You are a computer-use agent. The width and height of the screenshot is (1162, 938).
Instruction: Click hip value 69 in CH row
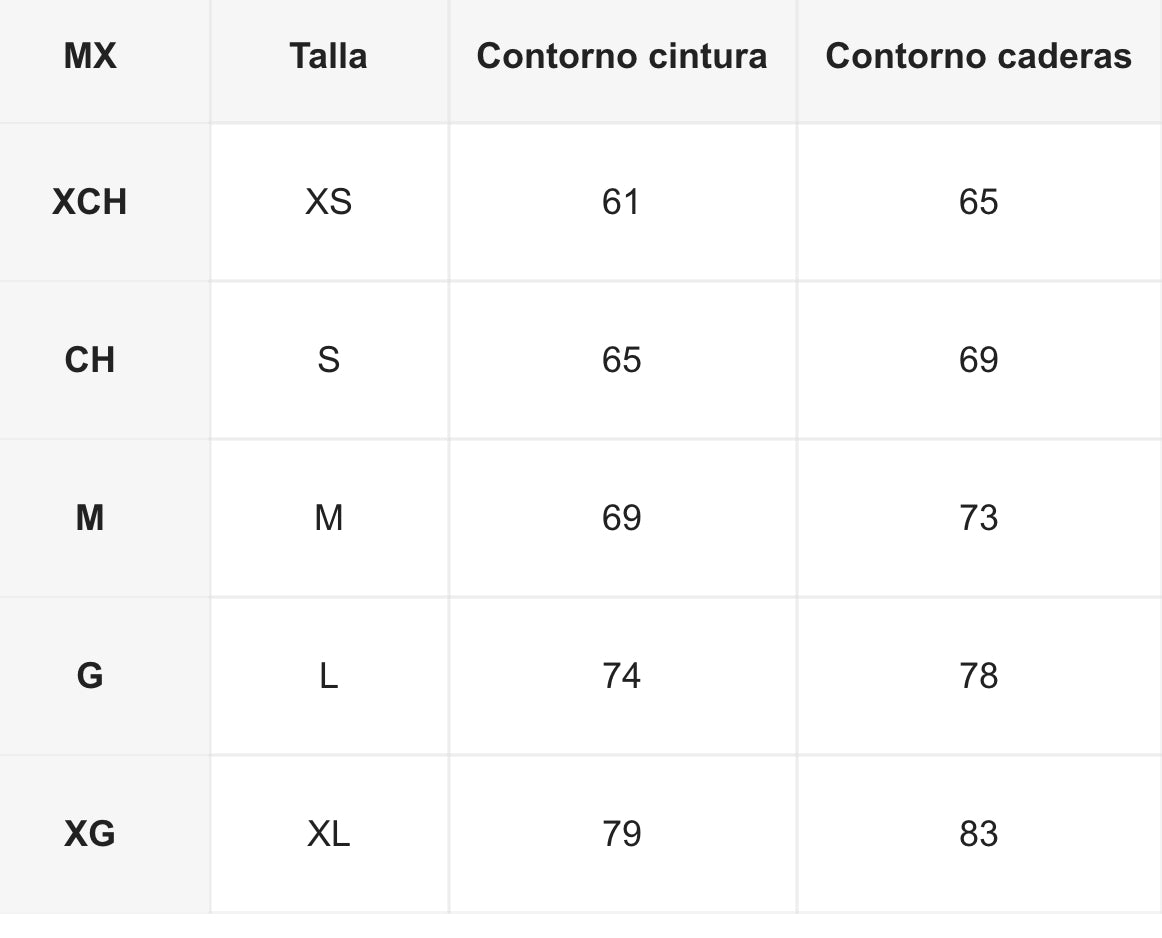tap(978, 360)
